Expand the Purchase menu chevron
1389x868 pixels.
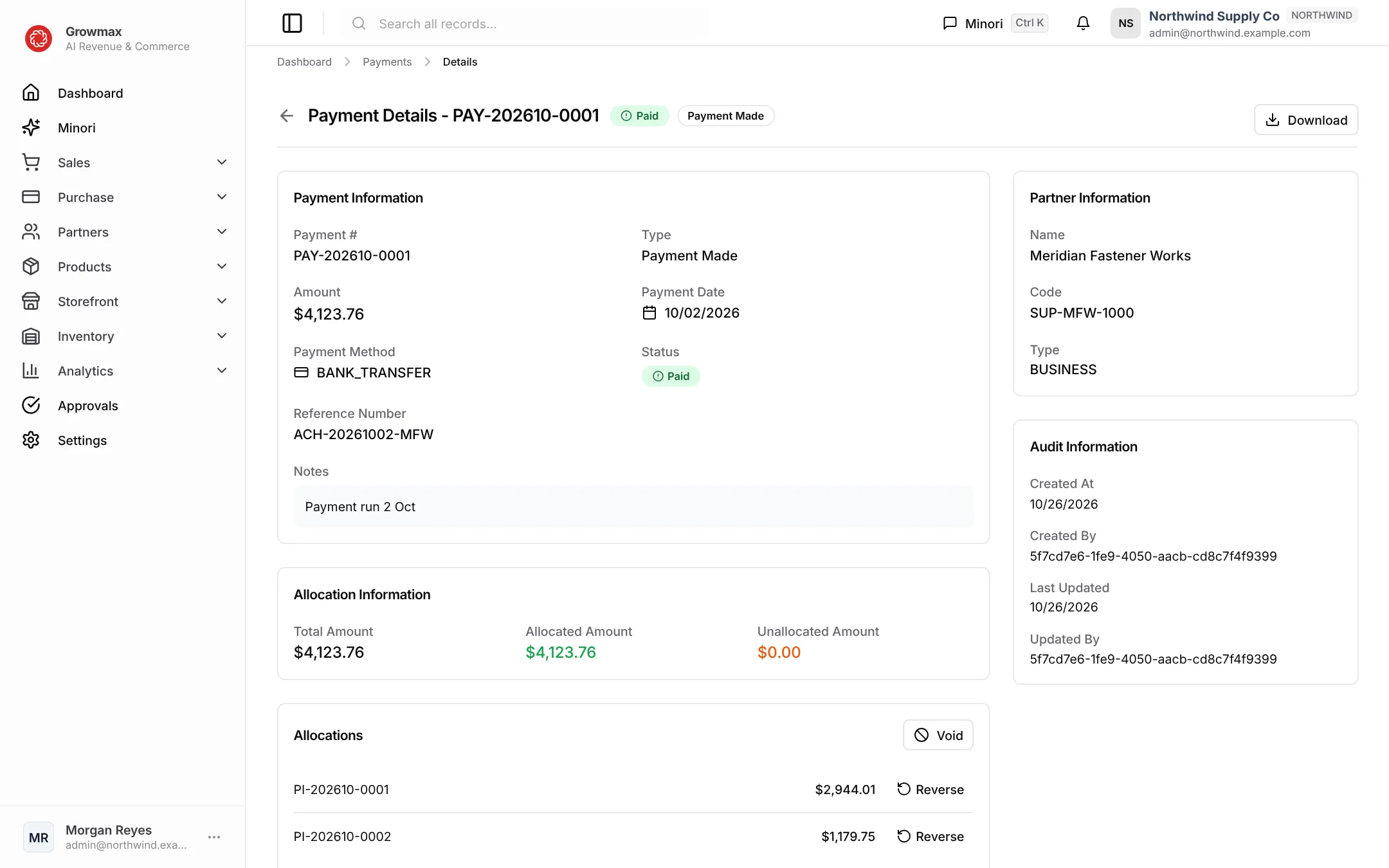(222, 197)
